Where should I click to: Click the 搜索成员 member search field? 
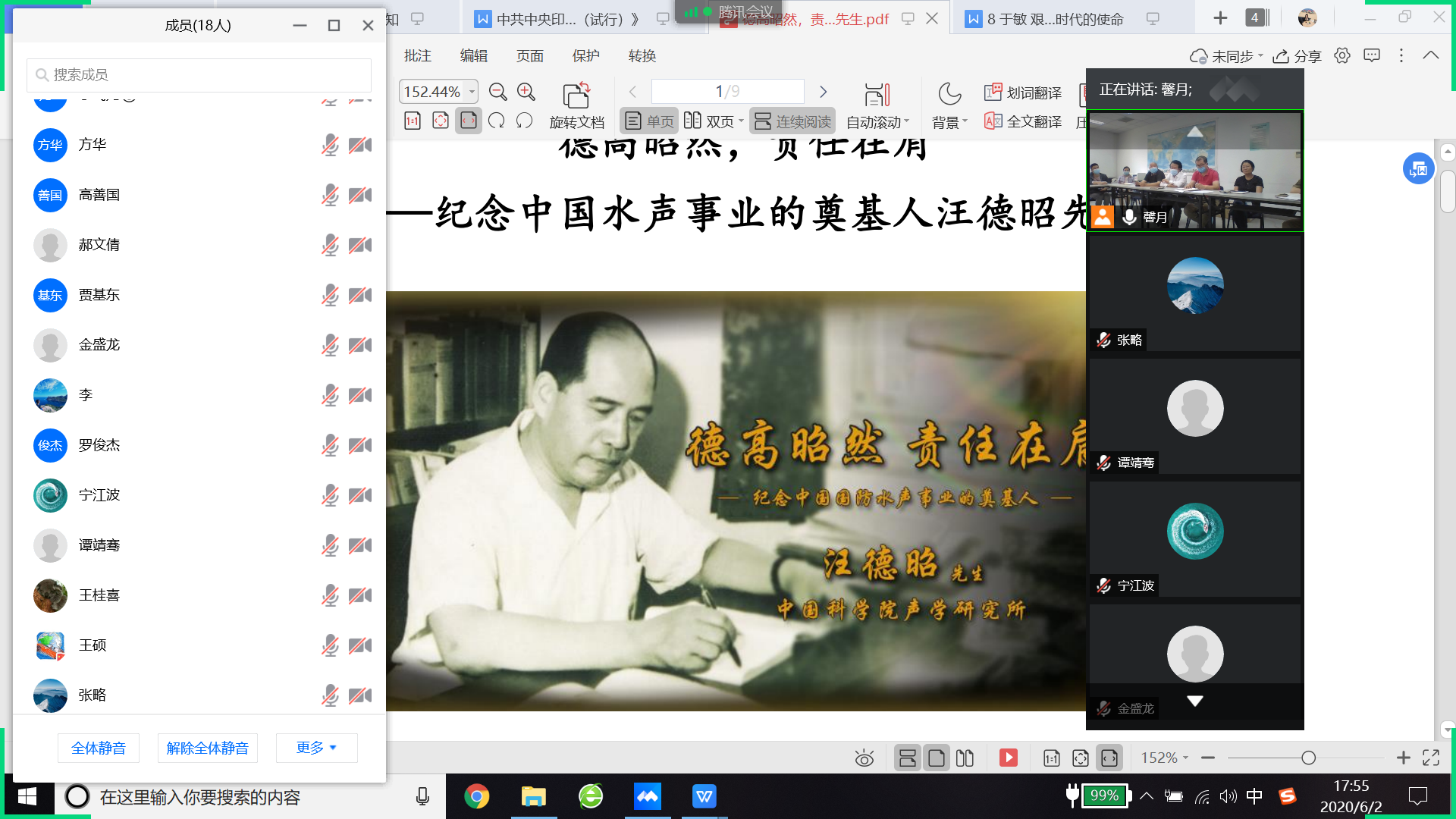coord(199,75)
